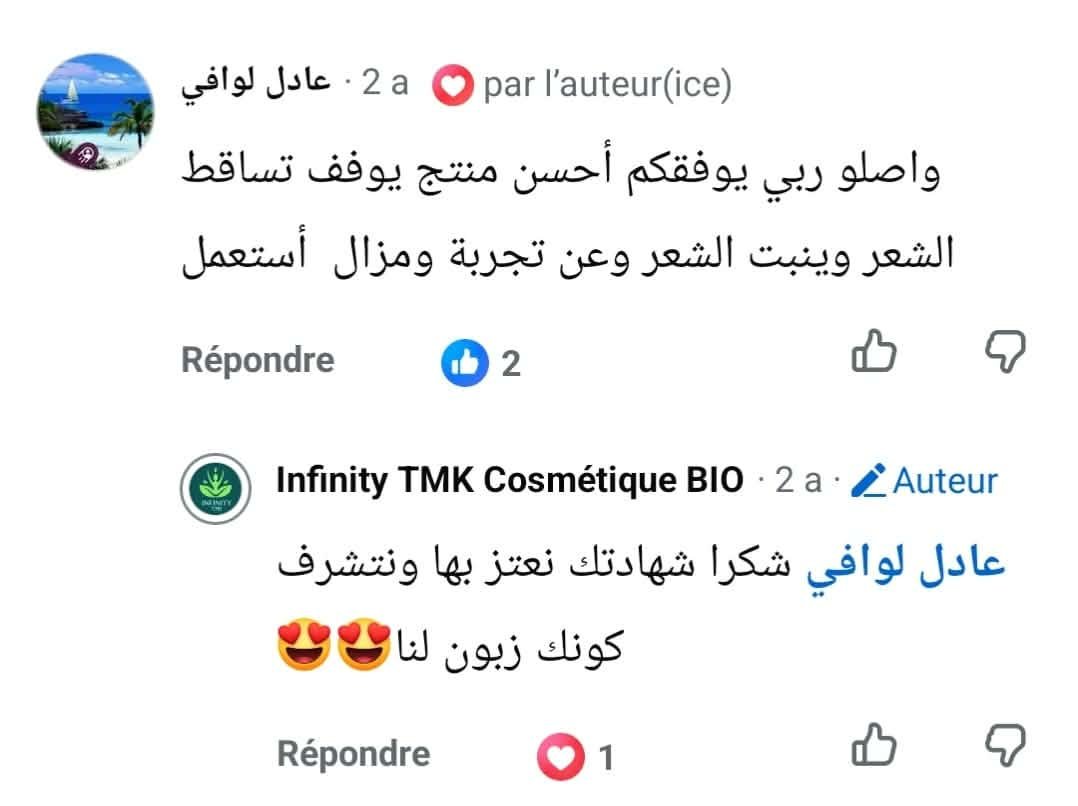Open commenter name عادل لوافي at top
The height and width of the screenshot is (806, 1078).
pyautogui.click(x=256, y=83)
